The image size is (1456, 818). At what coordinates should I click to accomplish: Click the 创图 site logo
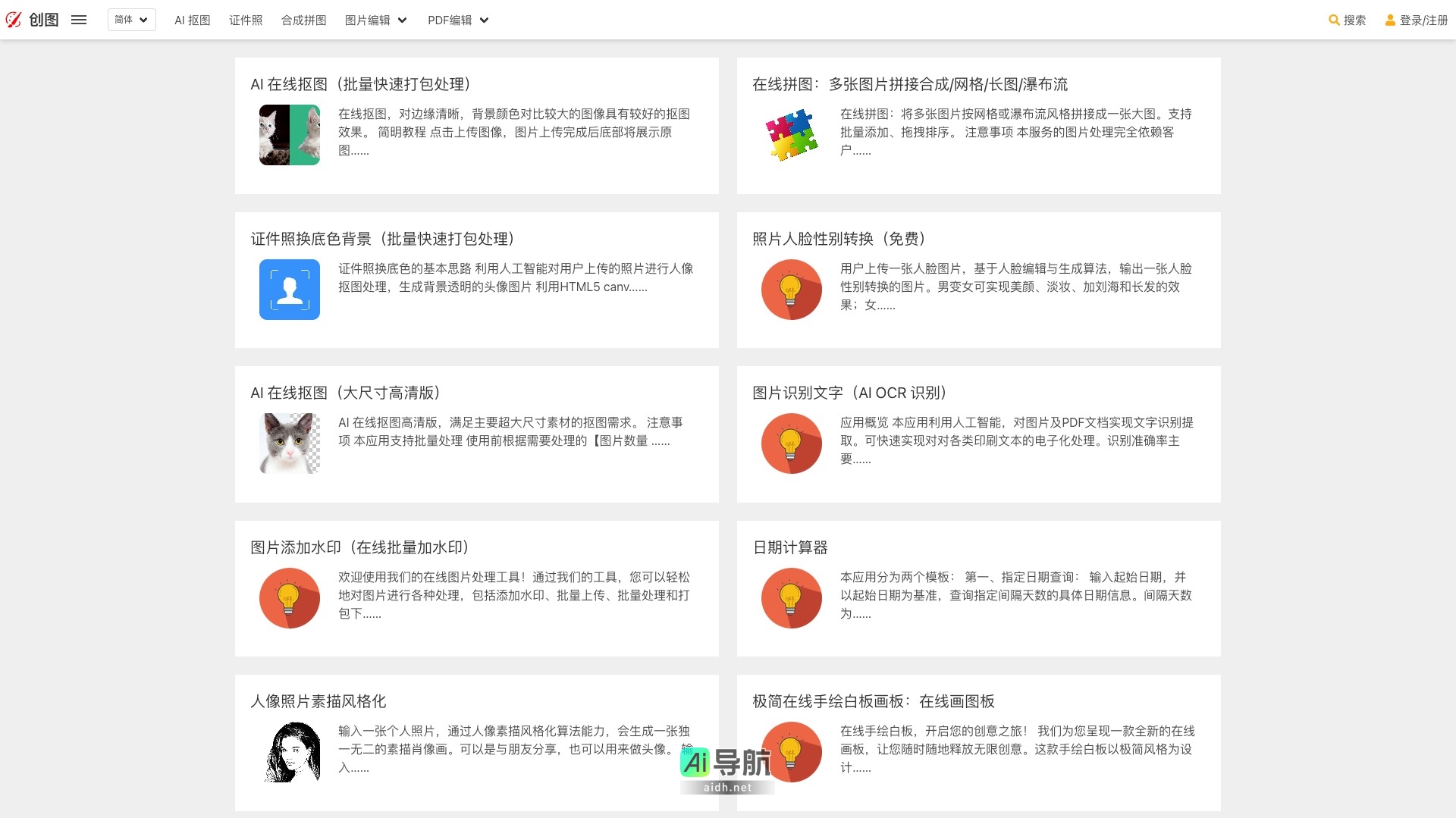point(33,20)
